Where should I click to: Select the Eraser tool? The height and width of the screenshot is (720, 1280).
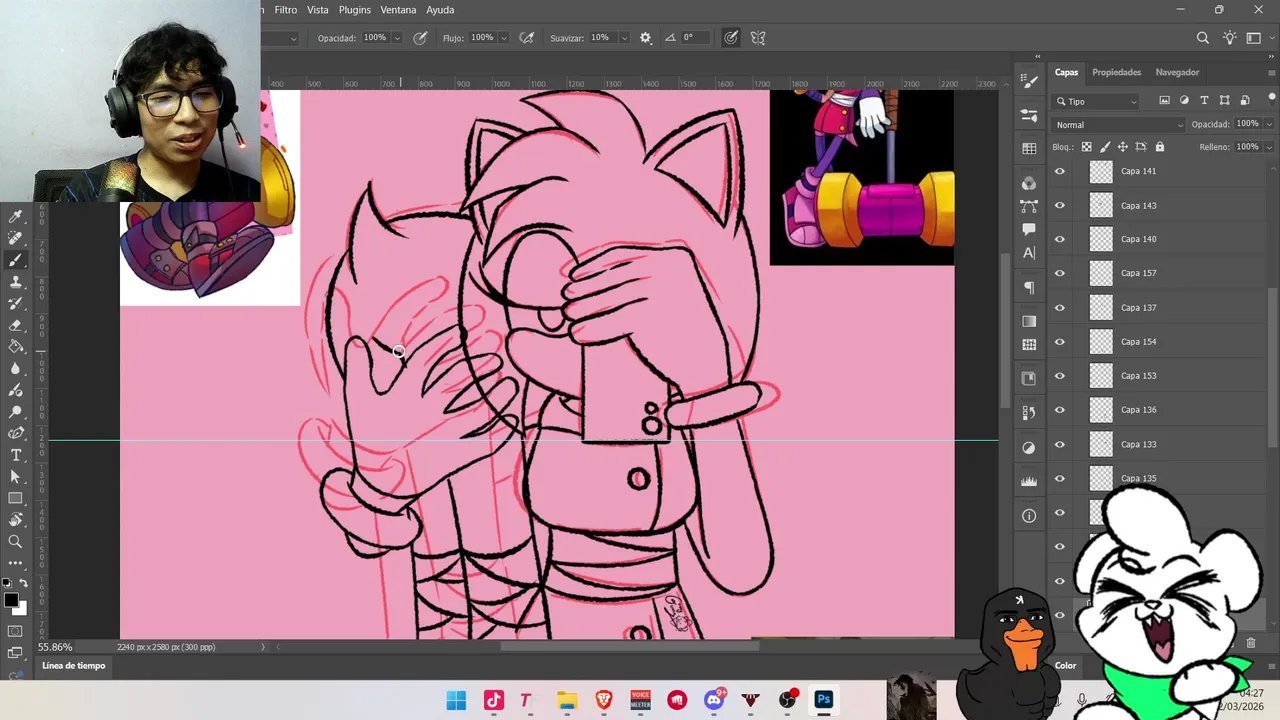15,325
